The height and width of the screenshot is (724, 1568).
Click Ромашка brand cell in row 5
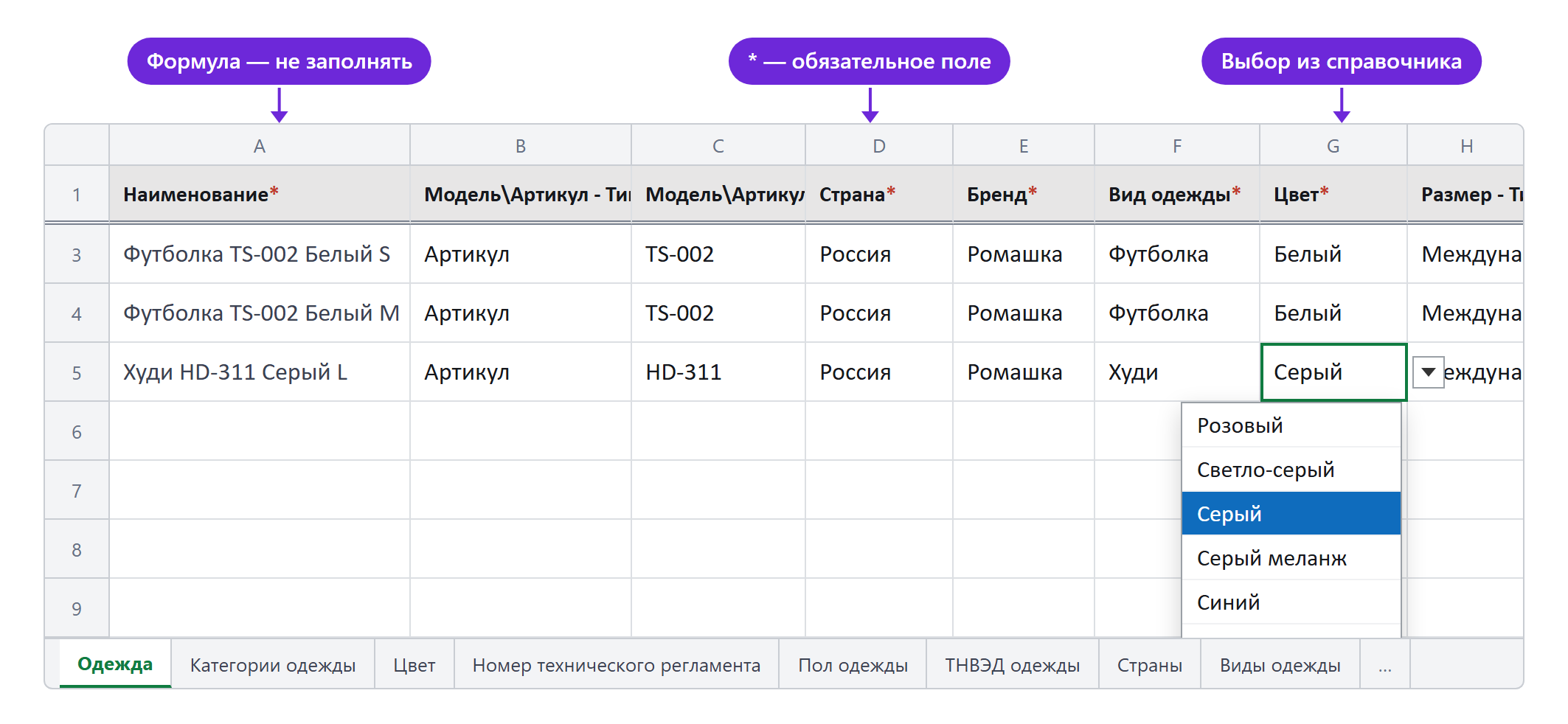pyautogui.click(x=1024, y=372)
